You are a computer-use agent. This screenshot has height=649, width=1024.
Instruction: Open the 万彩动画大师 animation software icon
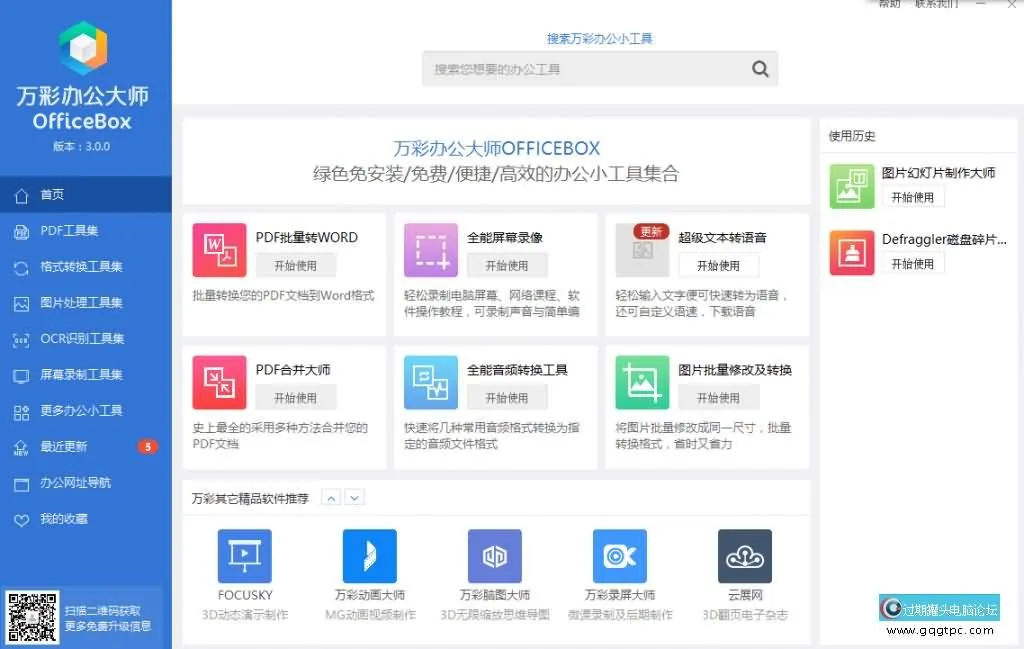369,556
